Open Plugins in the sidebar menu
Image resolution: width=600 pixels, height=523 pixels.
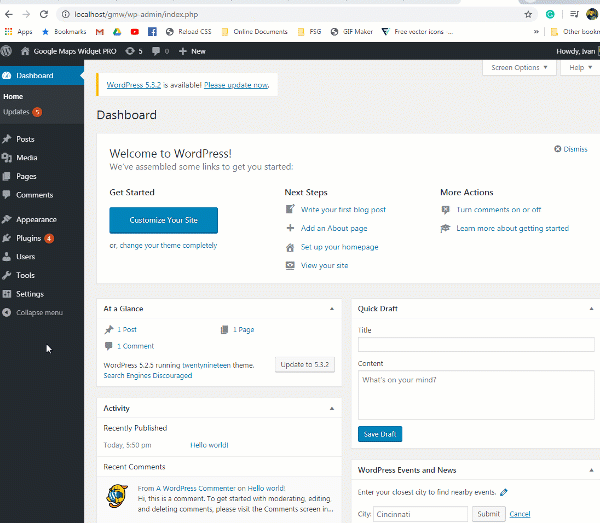point(28,238)
